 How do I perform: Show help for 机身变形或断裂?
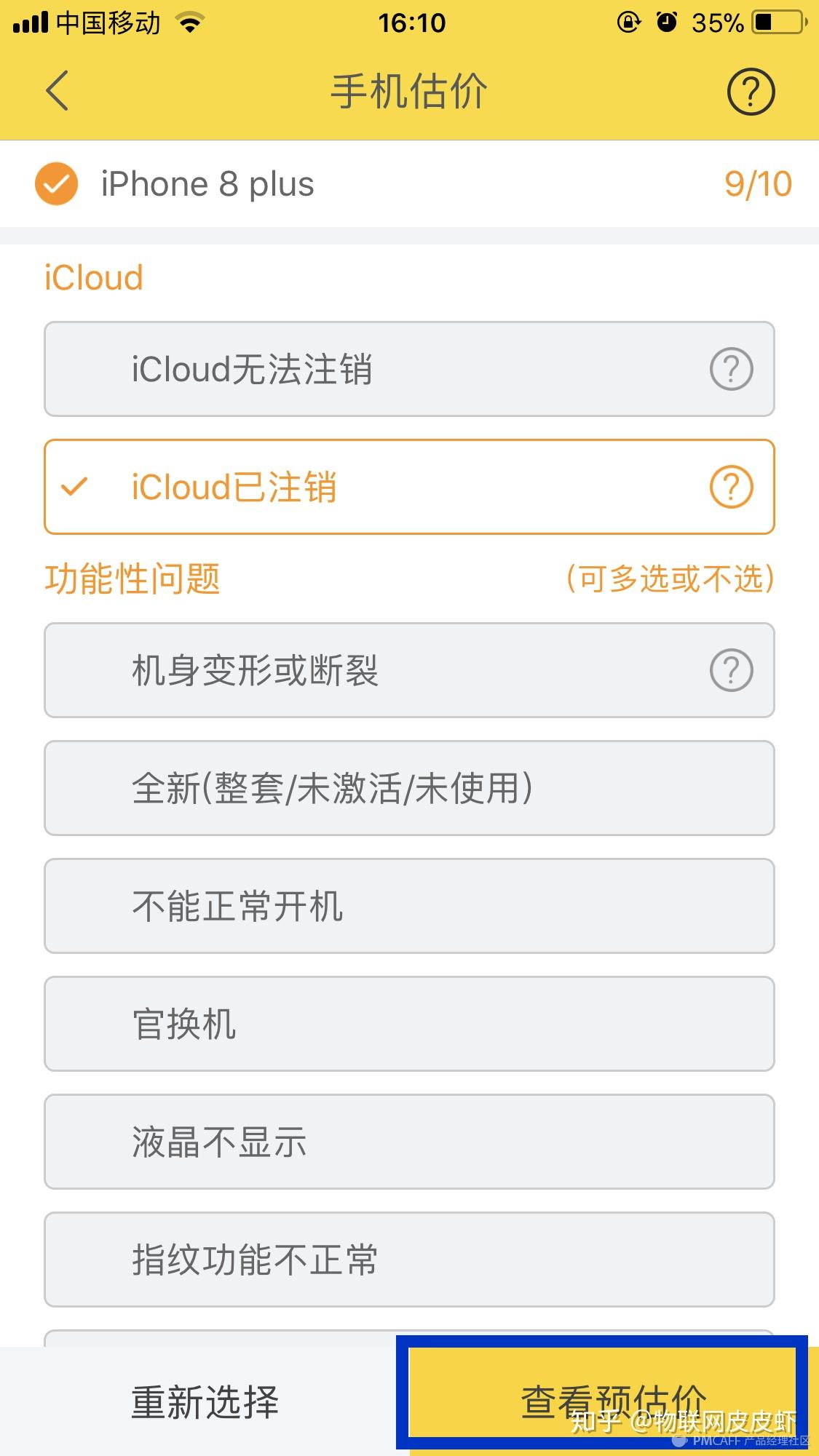point(731,670)
